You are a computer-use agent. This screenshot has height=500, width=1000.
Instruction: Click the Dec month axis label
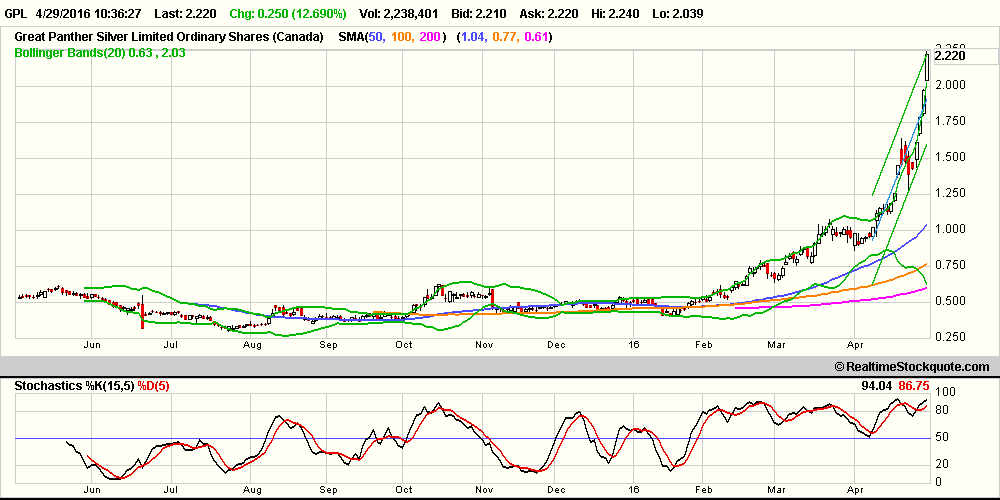point(555,345)
